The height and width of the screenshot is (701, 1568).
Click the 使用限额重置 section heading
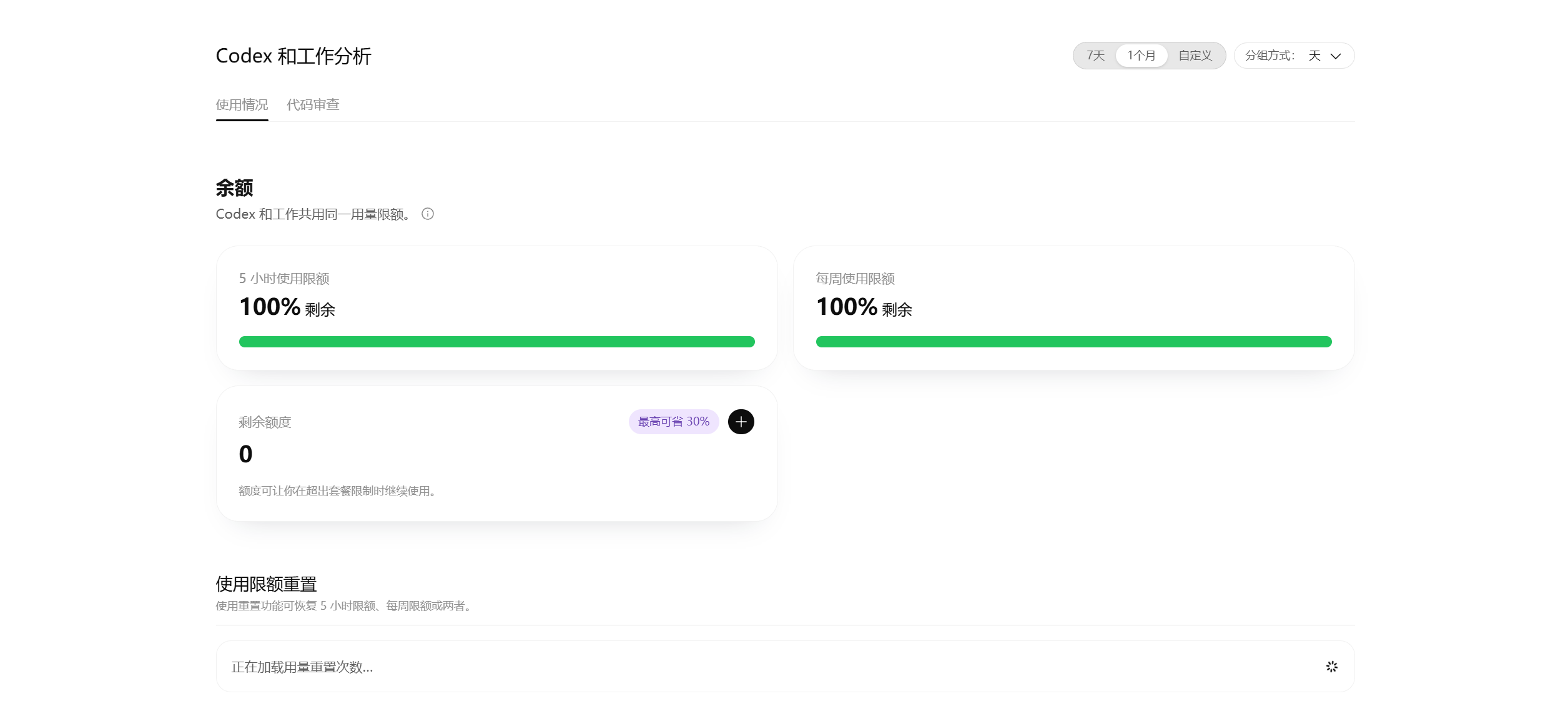267,584
